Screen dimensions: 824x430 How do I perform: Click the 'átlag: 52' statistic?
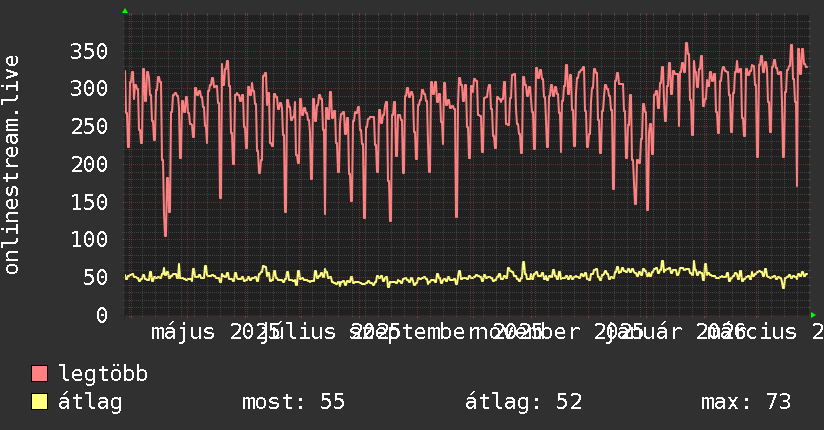[523, 402]
